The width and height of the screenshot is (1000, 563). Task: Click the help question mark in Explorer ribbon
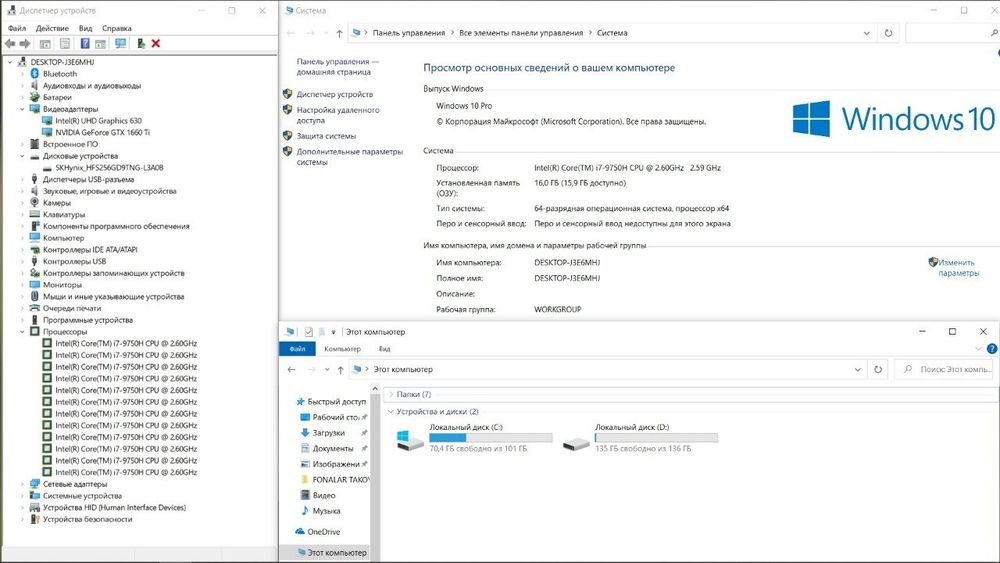tap(992, 349)
